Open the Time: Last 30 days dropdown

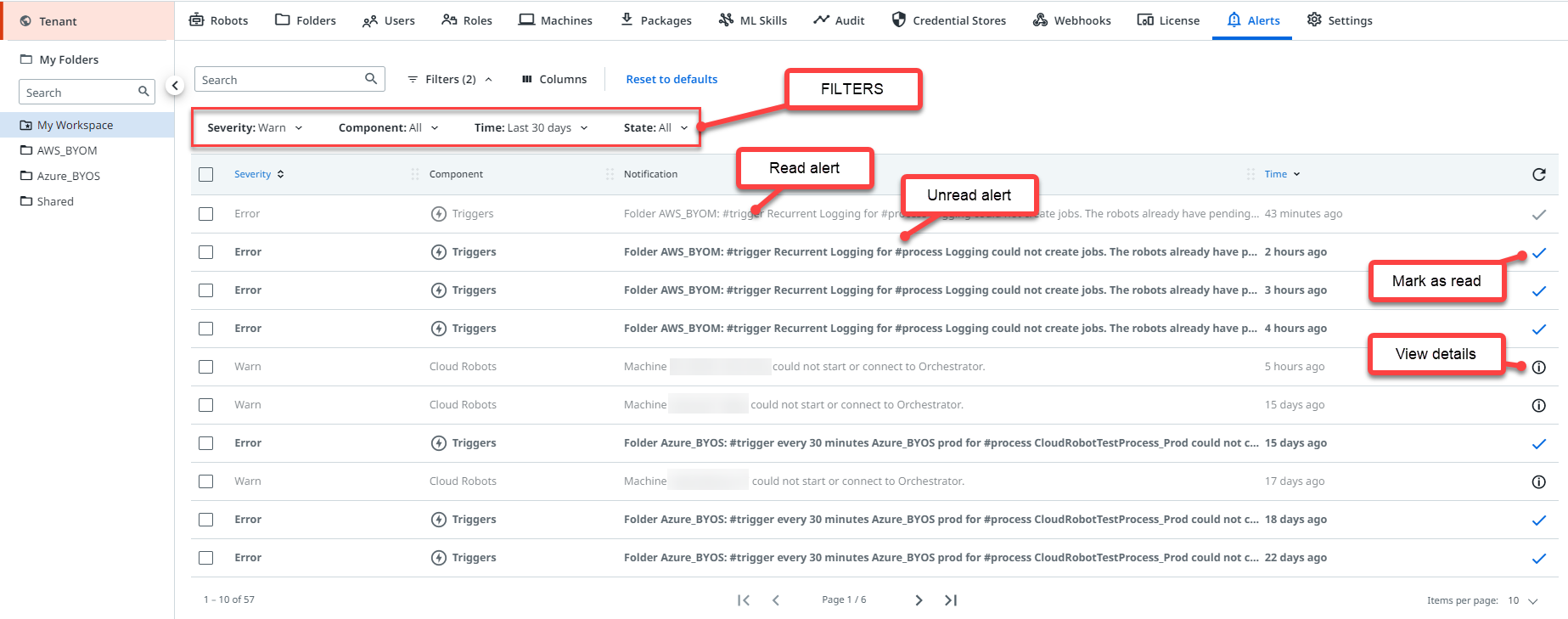click(531, 127)
